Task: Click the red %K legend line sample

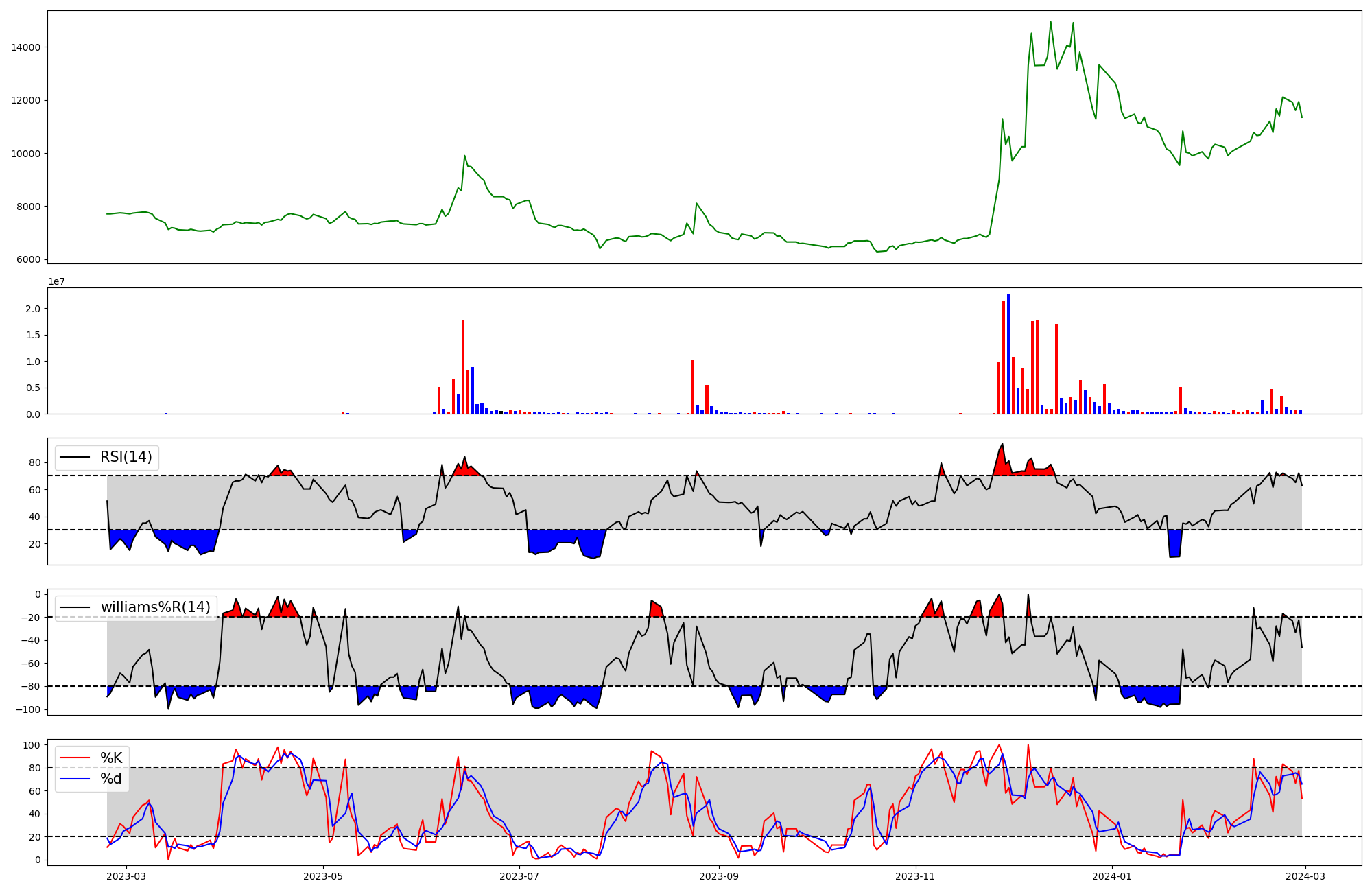Action: click(x=75, y=758)
